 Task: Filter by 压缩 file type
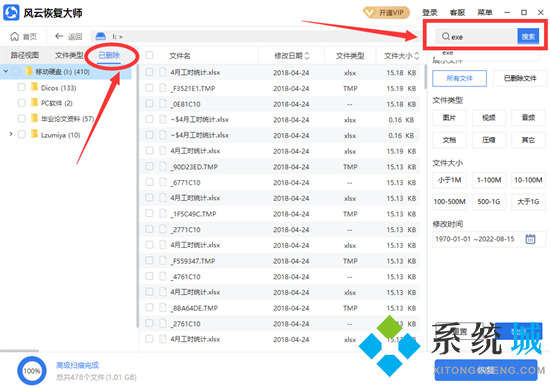(x=489, y=140)
